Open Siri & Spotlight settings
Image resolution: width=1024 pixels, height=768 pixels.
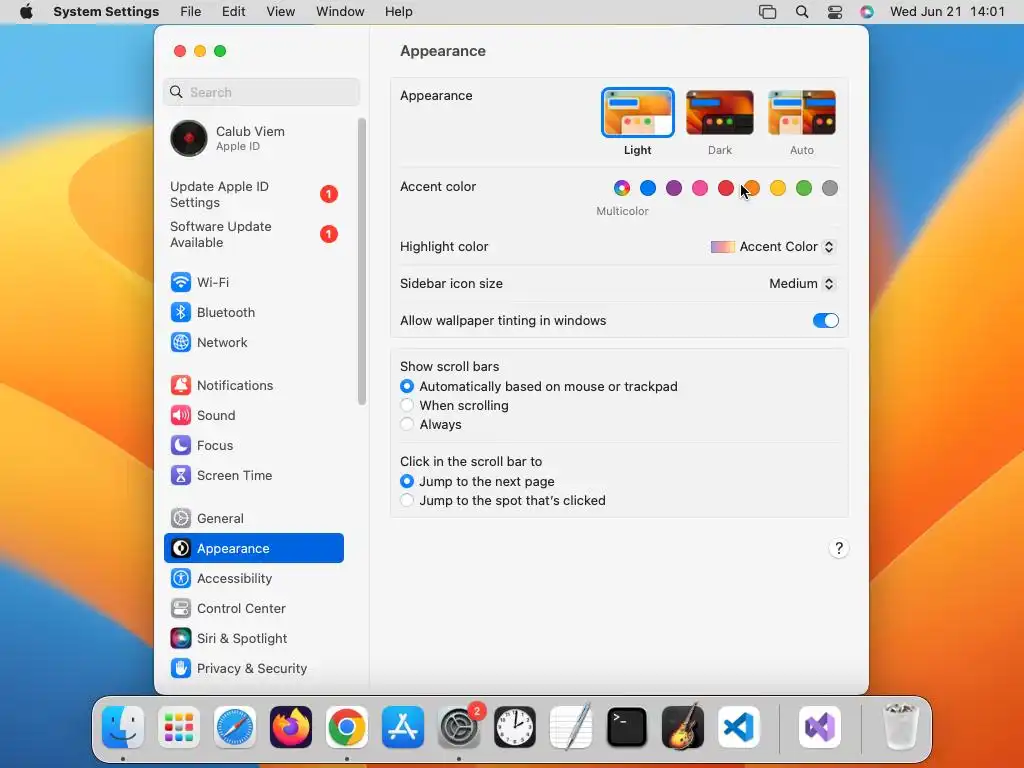253,639
